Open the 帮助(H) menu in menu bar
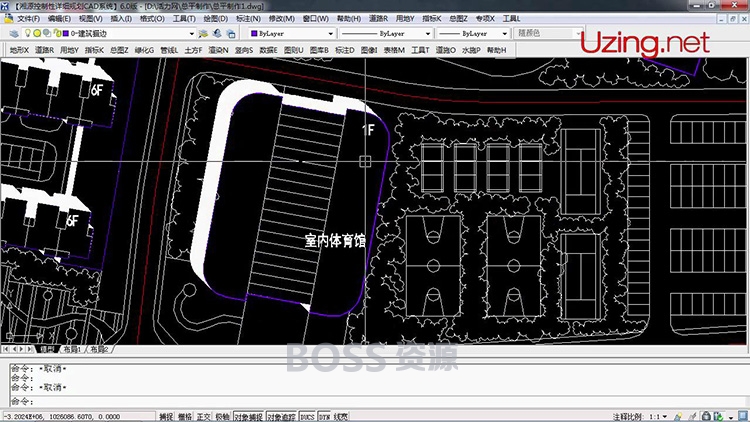Image resolution: width=750 pixels, height=422 pixels. click(349, 18)
